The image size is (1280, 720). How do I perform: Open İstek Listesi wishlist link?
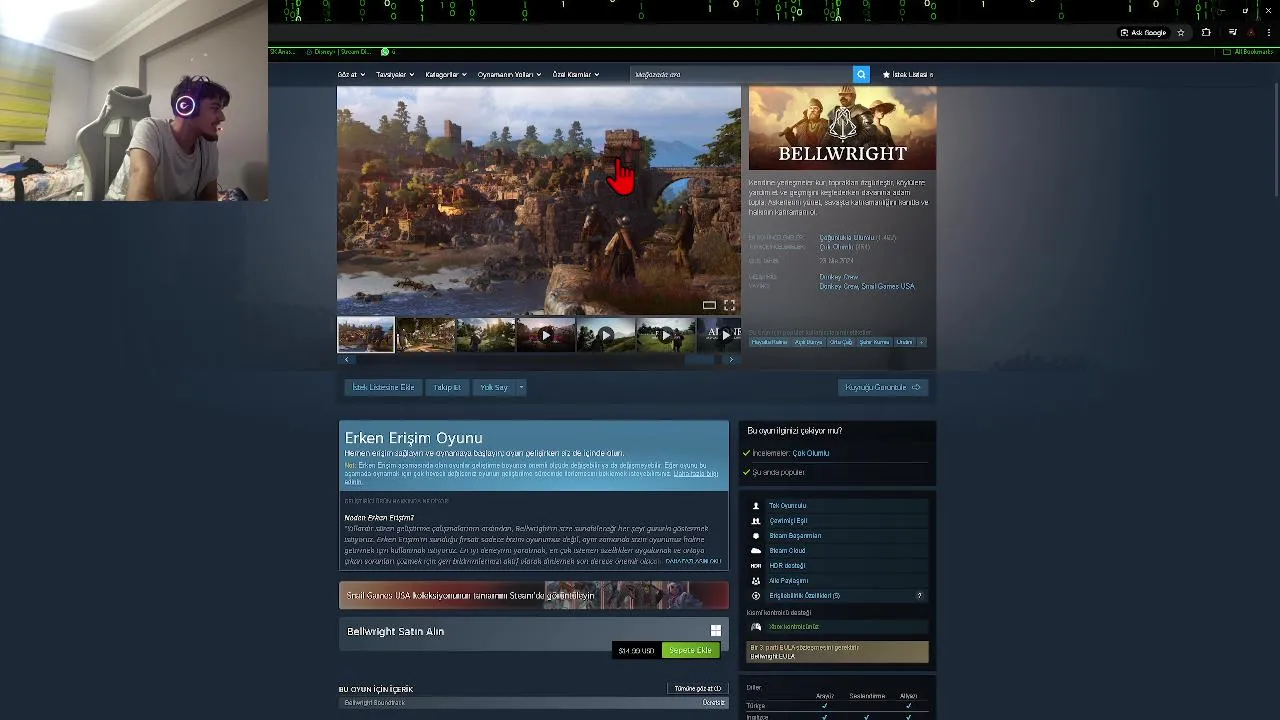908,74
